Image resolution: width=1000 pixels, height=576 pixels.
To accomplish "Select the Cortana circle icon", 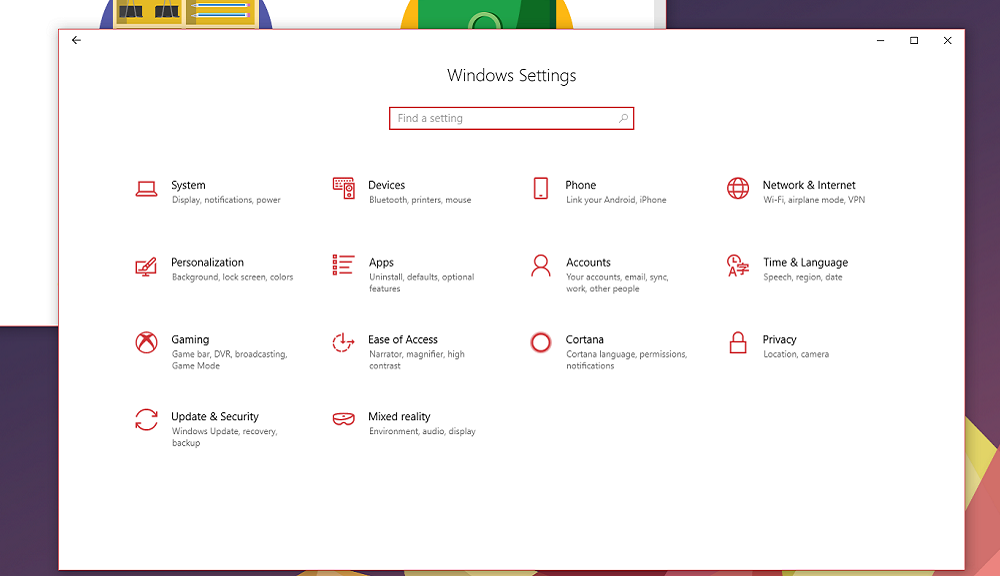I will [541, 342].
